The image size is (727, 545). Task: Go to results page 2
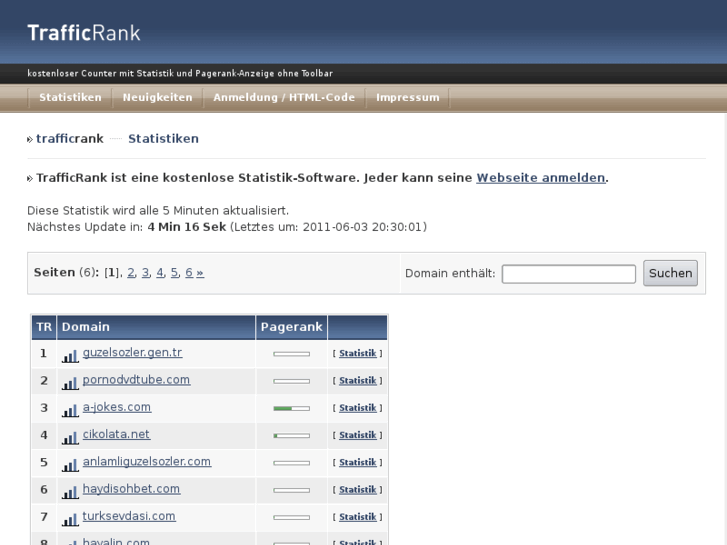(x=131, y=272)
